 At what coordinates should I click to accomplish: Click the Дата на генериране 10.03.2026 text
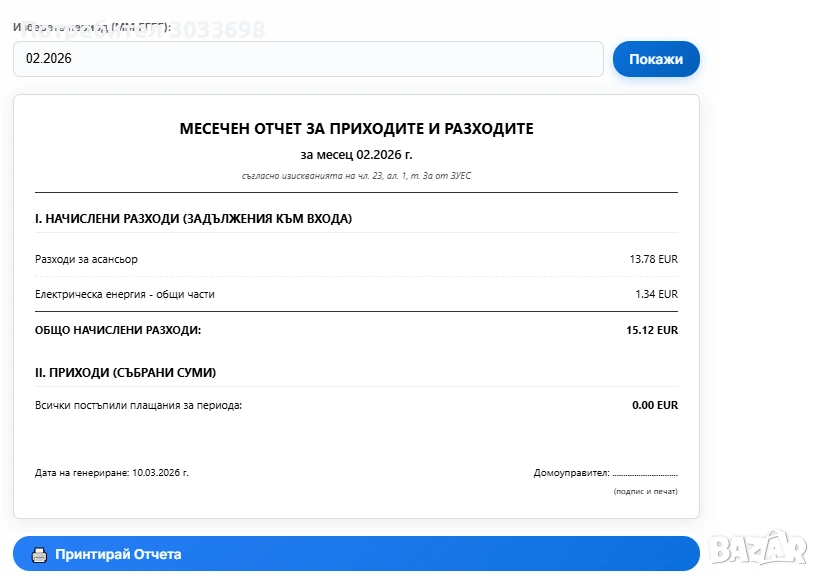coord(112,472)
